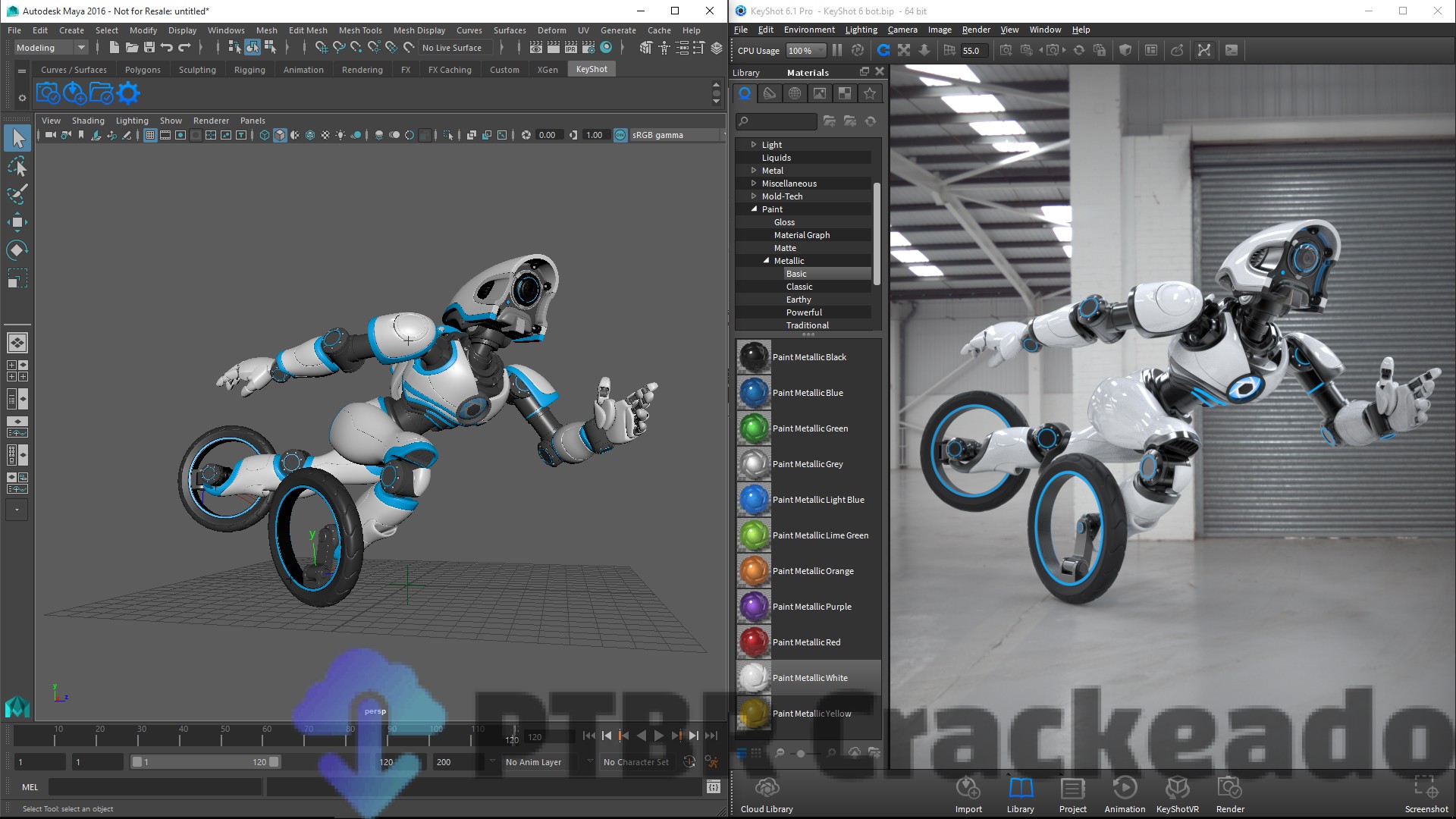Open Deform menu in Maya
This screenshot has width=1456, height=819.
tap(551, 30)
